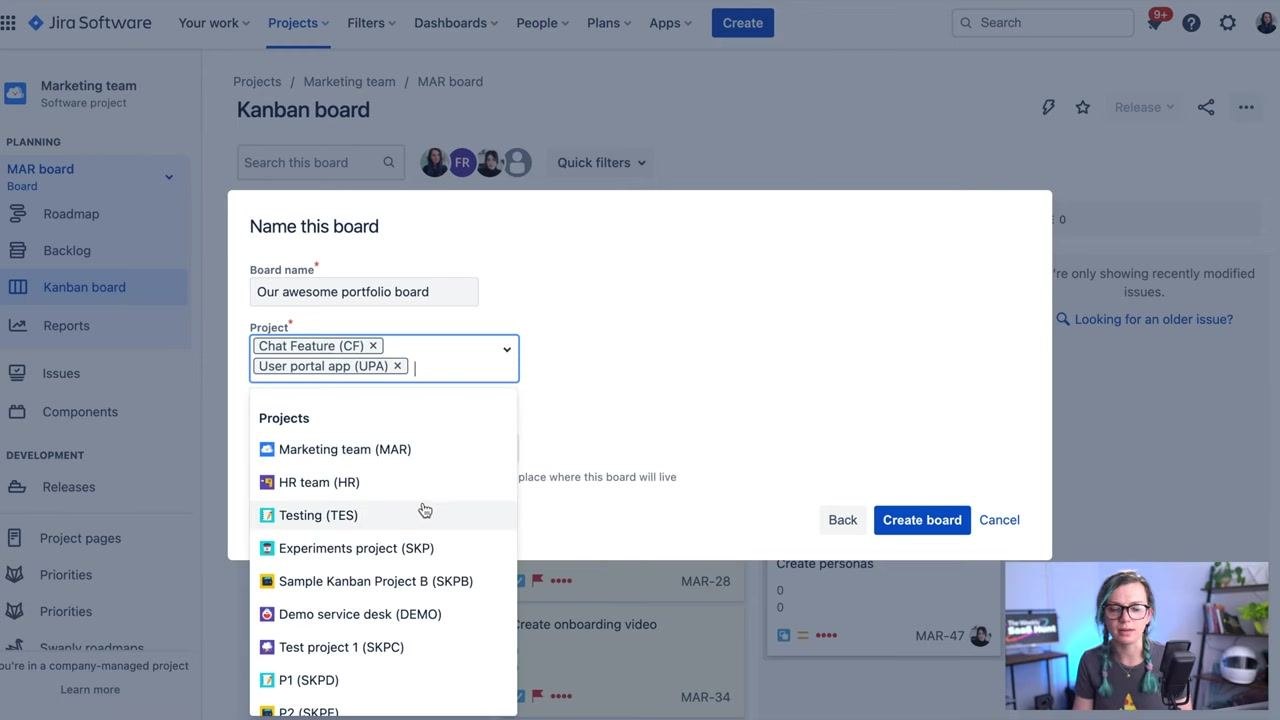Open the Plans menu
Image resolution: width=1280 pixels, height=720 pixels.
point(610,22)
